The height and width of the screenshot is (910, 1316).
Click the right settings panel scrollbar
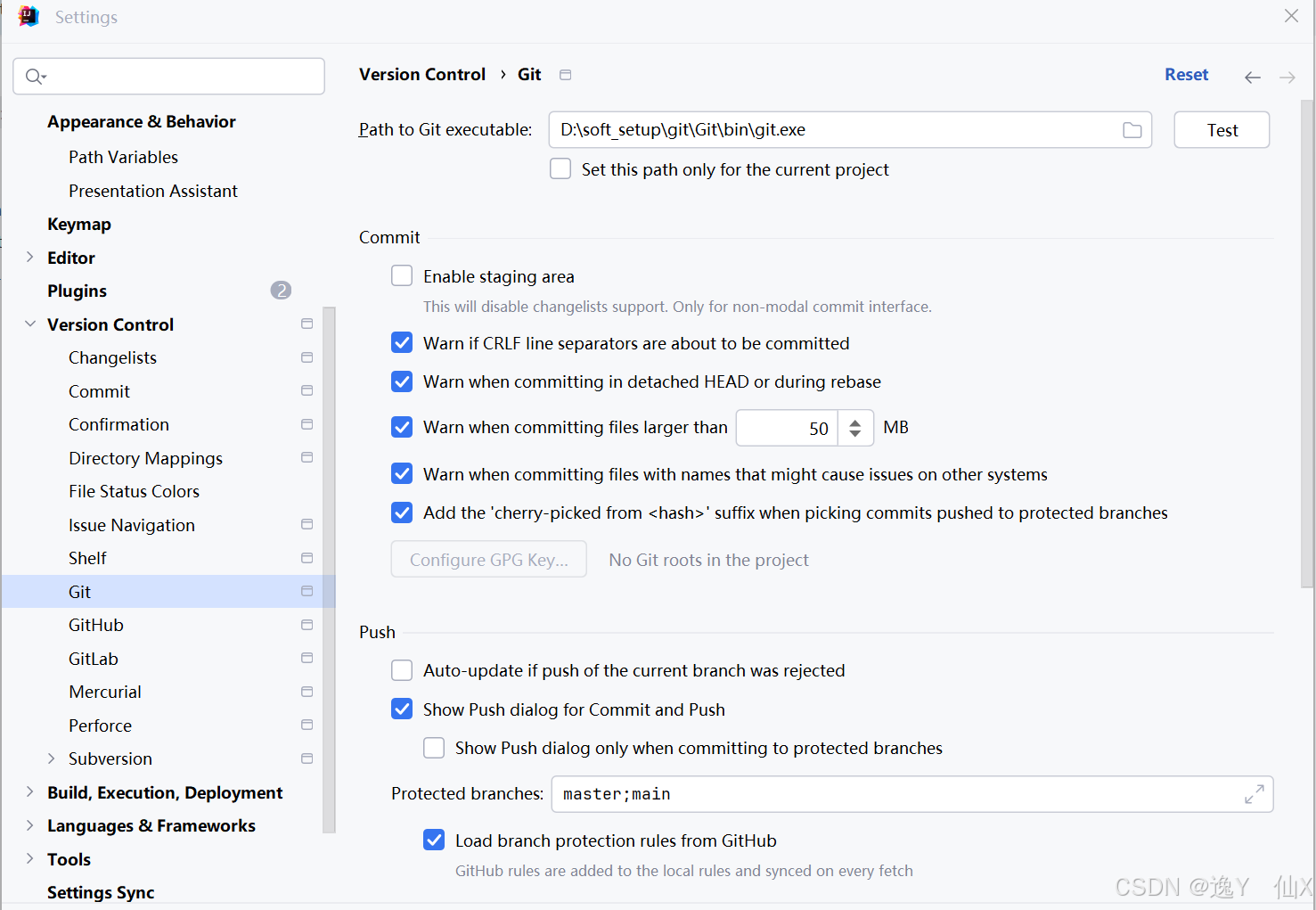[x=1307, y=343]
